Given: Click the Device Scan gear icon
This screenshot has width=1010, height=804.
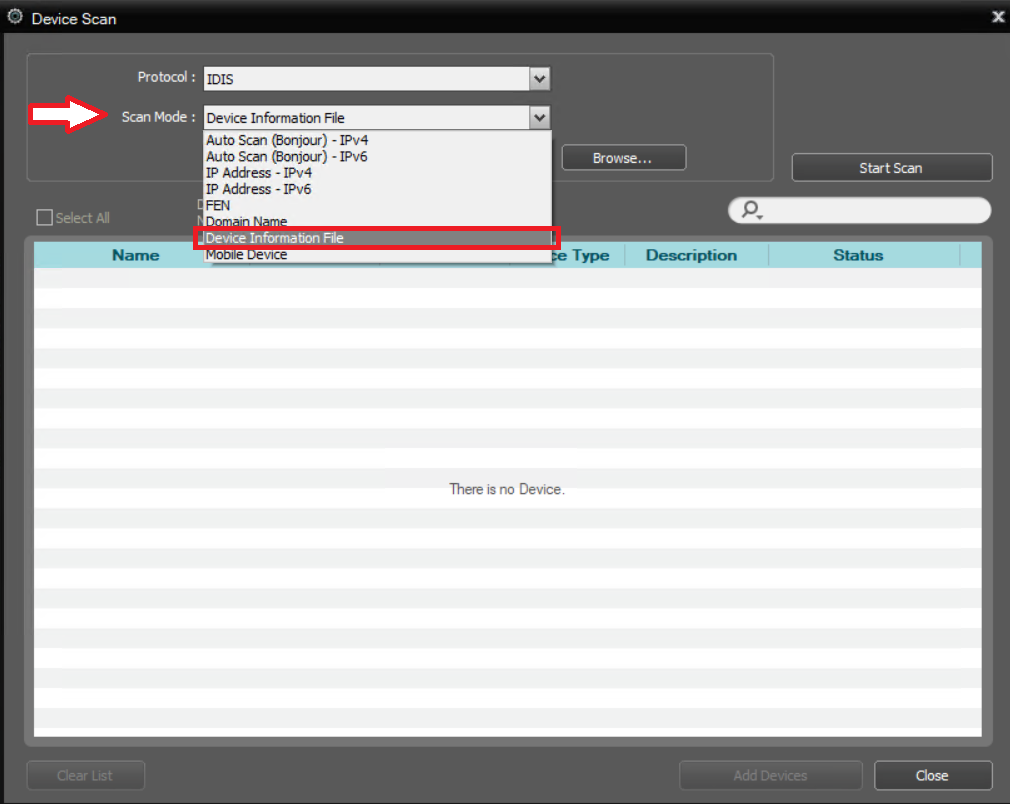Looking at the screenshot, I should coord(15,17).
